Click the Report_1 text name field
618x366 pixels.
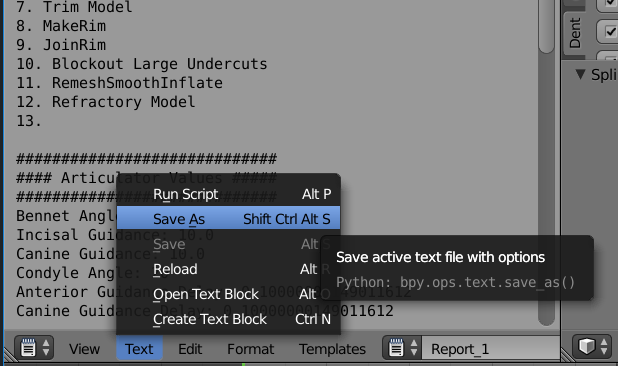(x=490, y=348)
